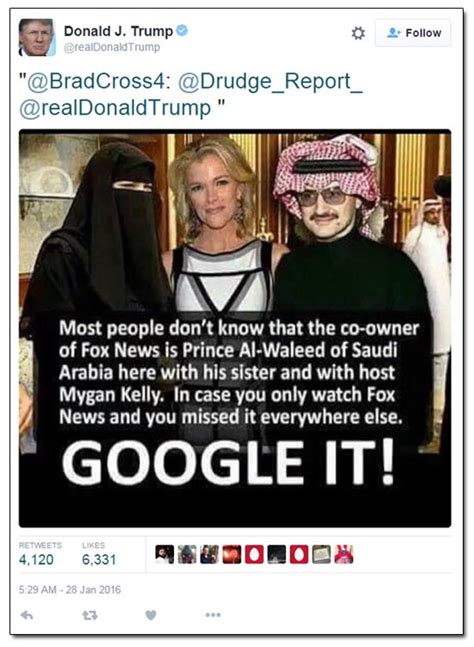
Task: Click the Donald J. Trump display name
Action: tap(118, 31)
